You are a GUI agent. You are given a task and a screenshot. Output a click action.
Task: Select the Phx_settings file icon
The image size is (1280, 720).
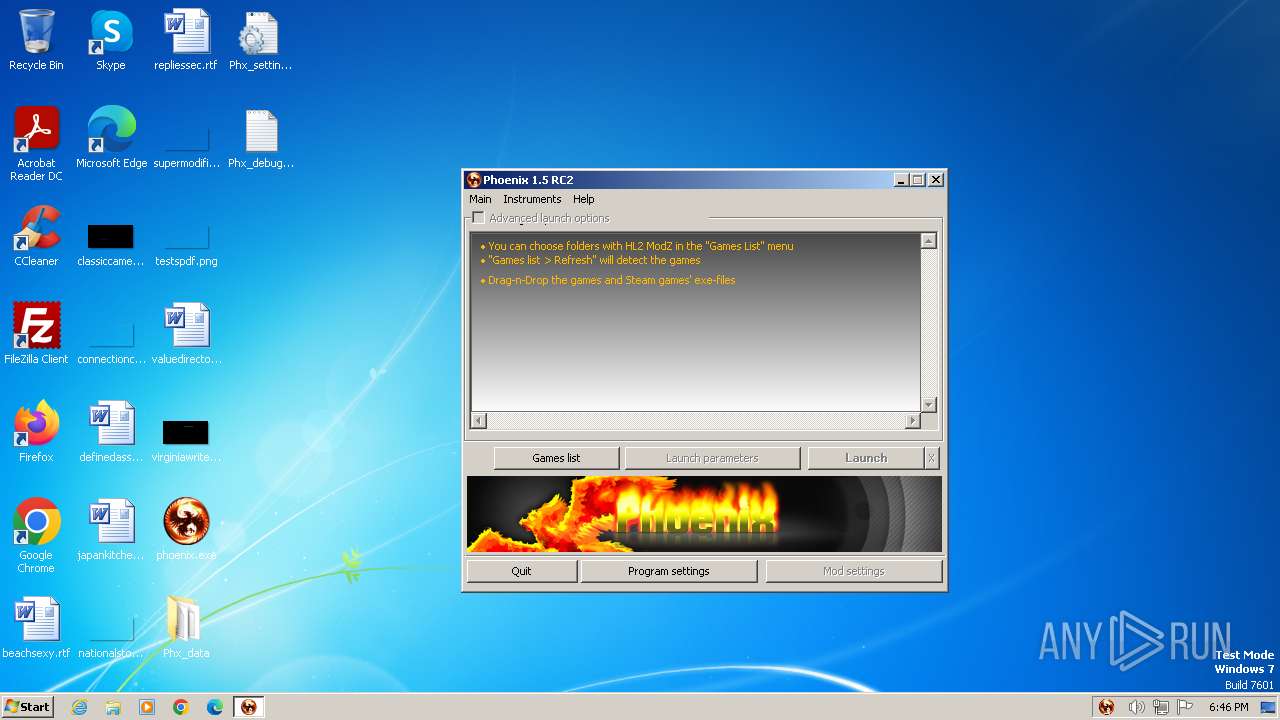point(260,40)
